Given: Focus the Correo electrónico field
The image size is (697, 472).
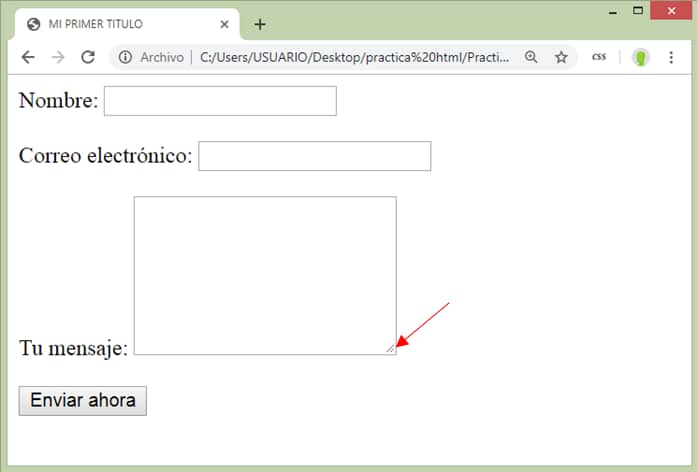Looking at the screenshot, I should (314, 156).
